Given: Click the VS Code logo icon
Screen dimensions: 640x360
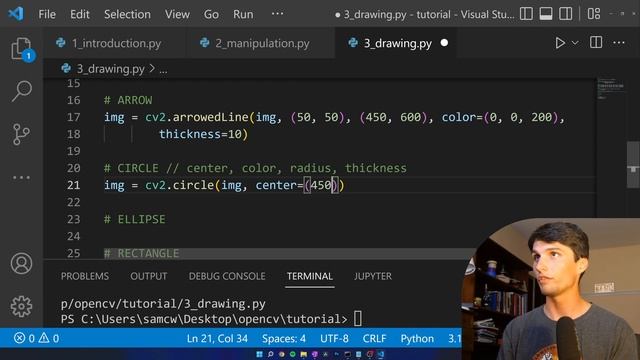Looking at the screenshot, I should point(16,14).
